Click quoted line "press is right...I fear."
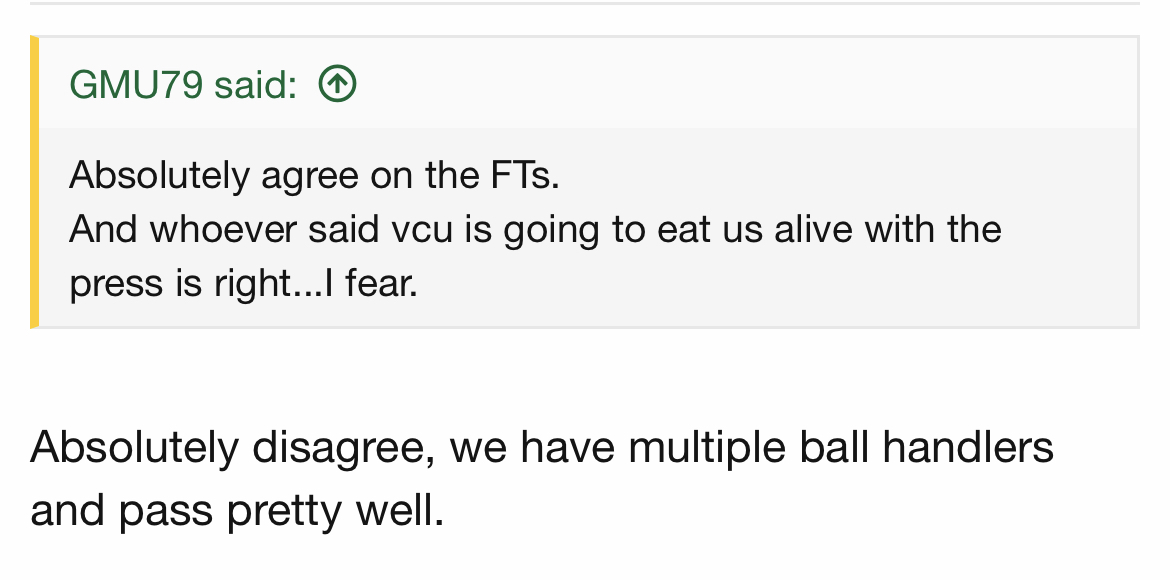Image resolution: width=1170 pixels, height=580 pixels. (243, 284)
